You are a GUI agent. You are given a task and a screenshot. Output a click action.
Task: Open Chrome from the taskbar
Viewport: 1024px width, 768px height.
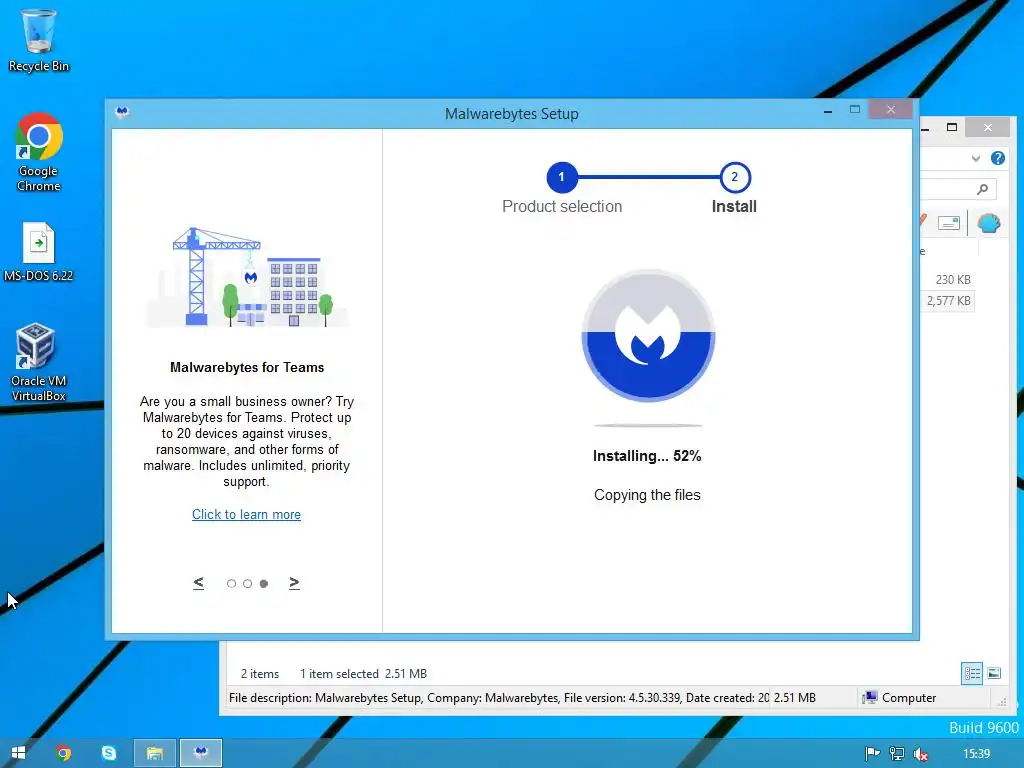tap(63, 753)
